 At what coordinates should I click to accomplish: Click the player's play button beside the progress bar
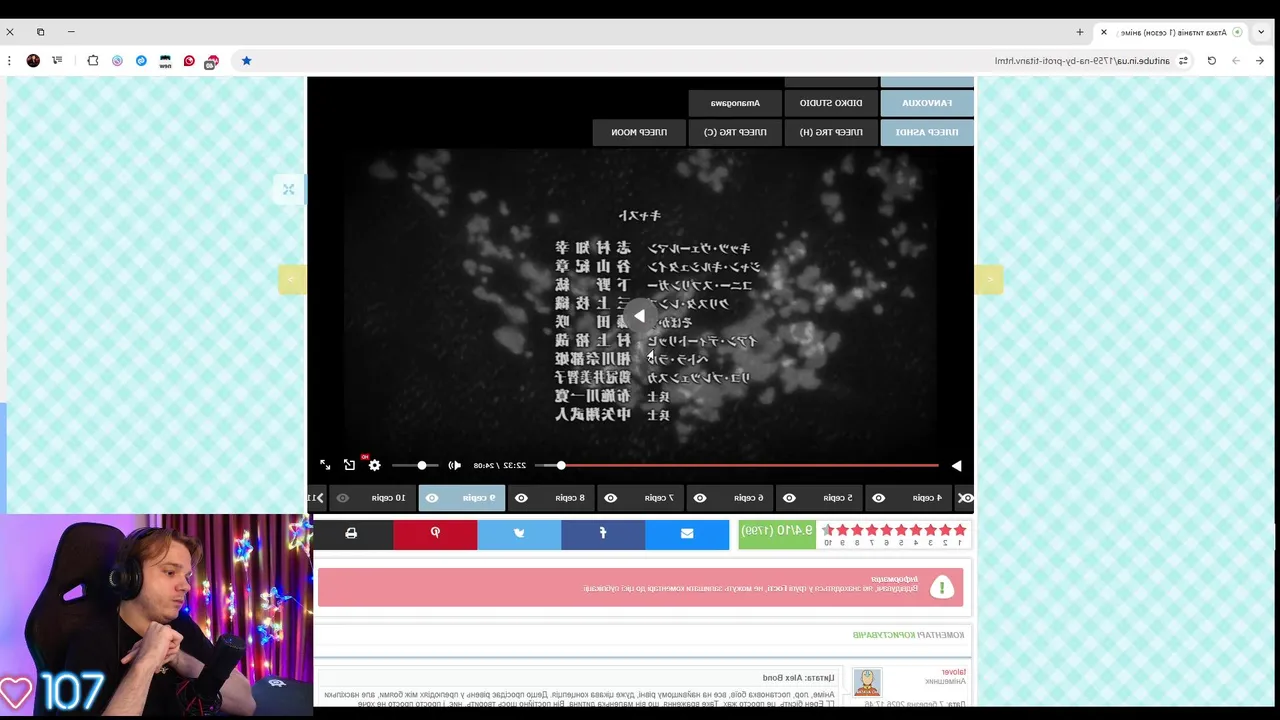(956, 466)
